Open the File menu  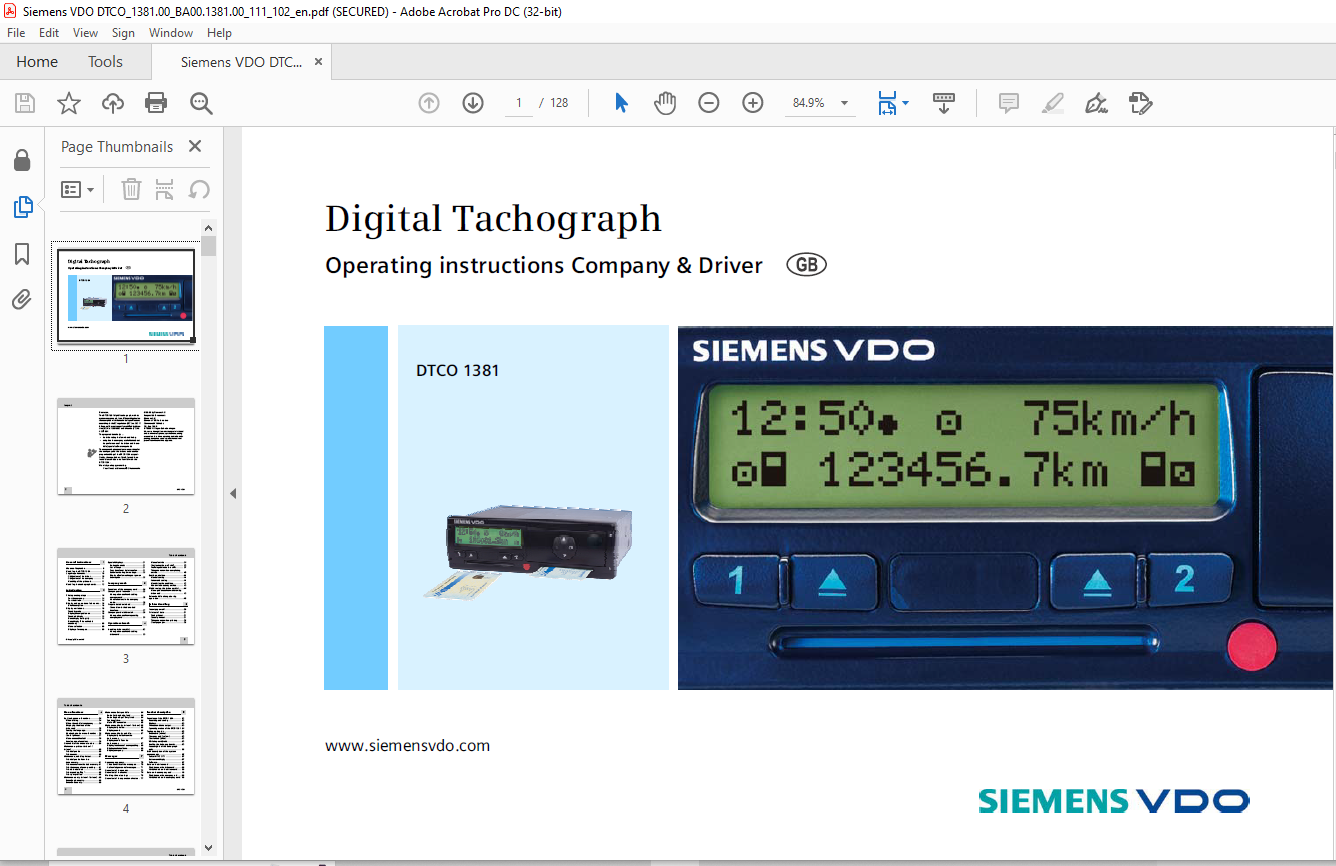pos(16,33)
